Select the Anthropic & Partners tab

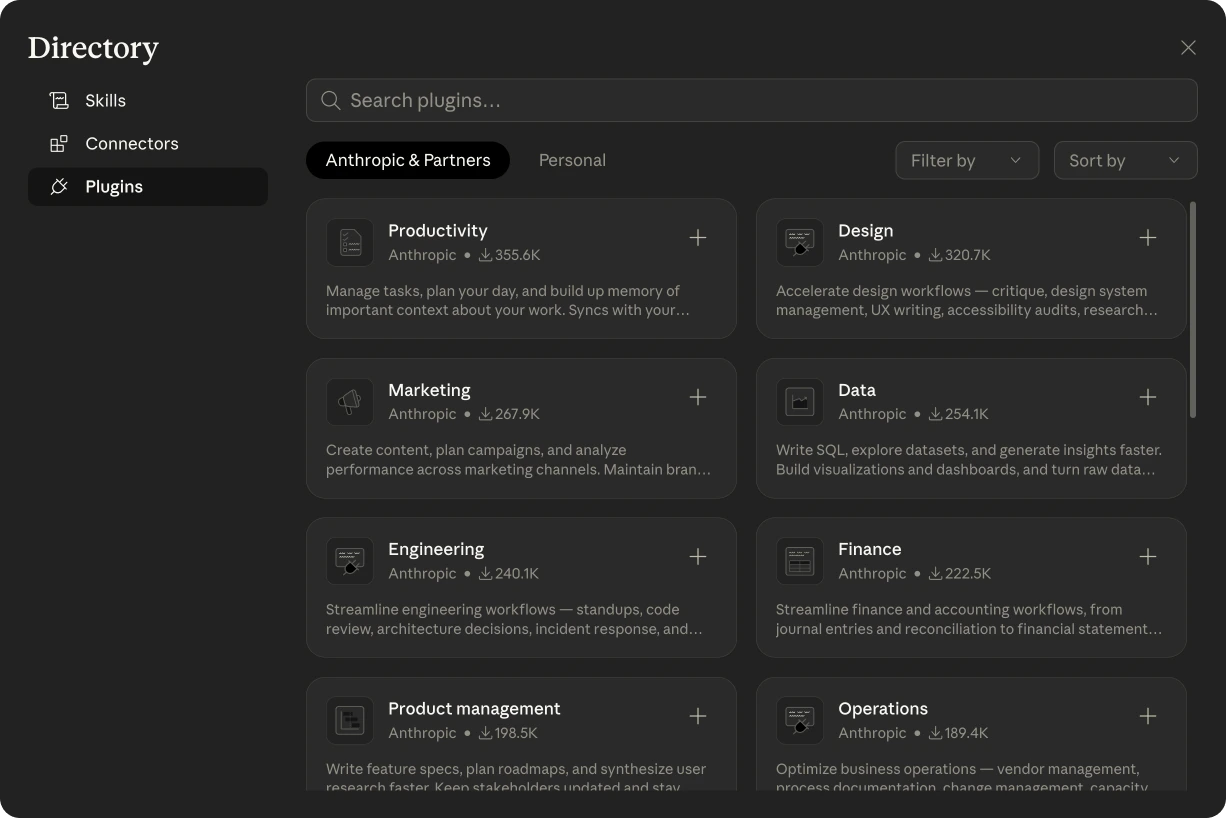pyautogui.click(x=408, y=160)
